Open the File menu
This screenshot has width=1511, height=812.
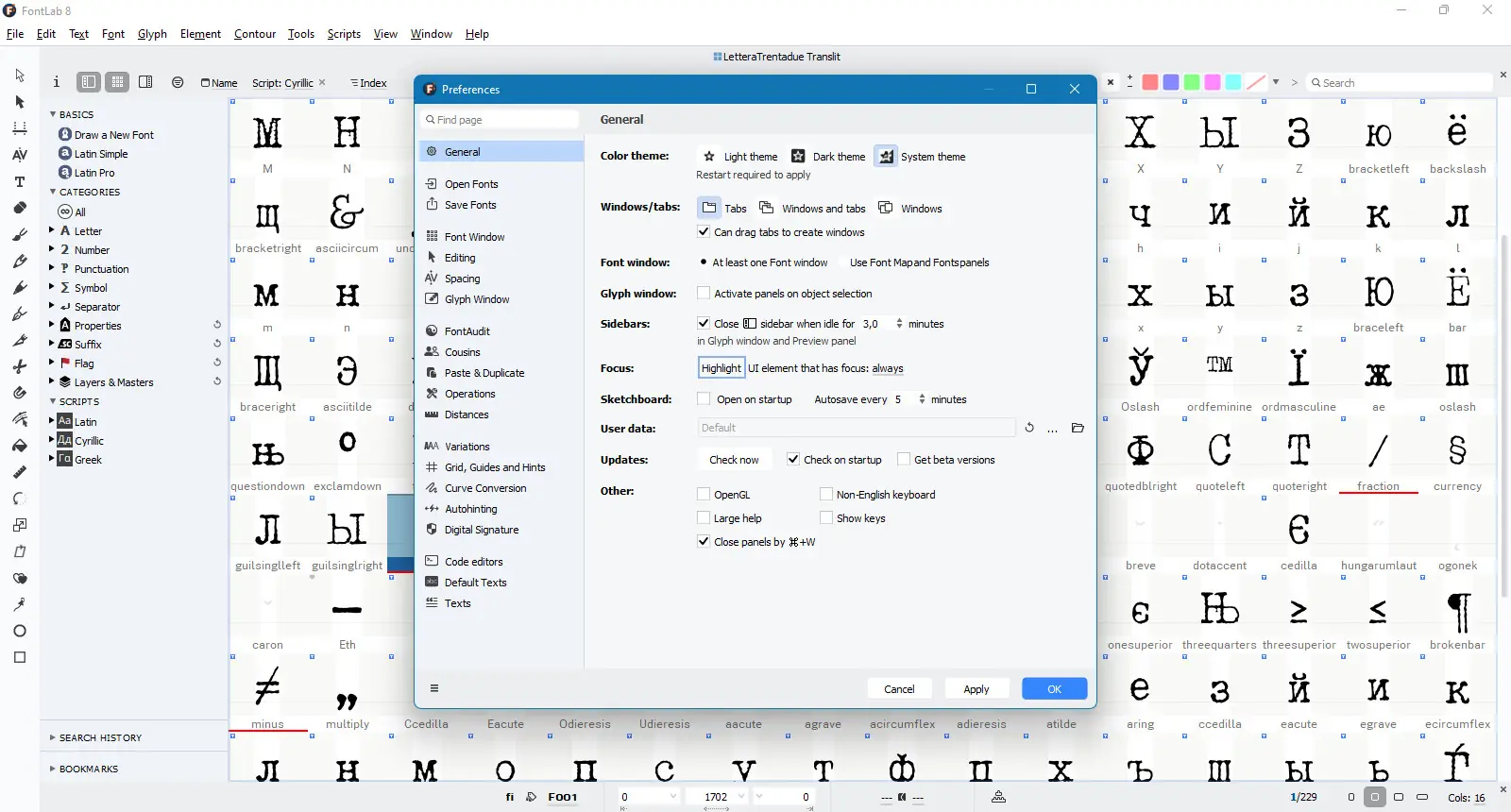pyautogui.click(x=15, y=34)
